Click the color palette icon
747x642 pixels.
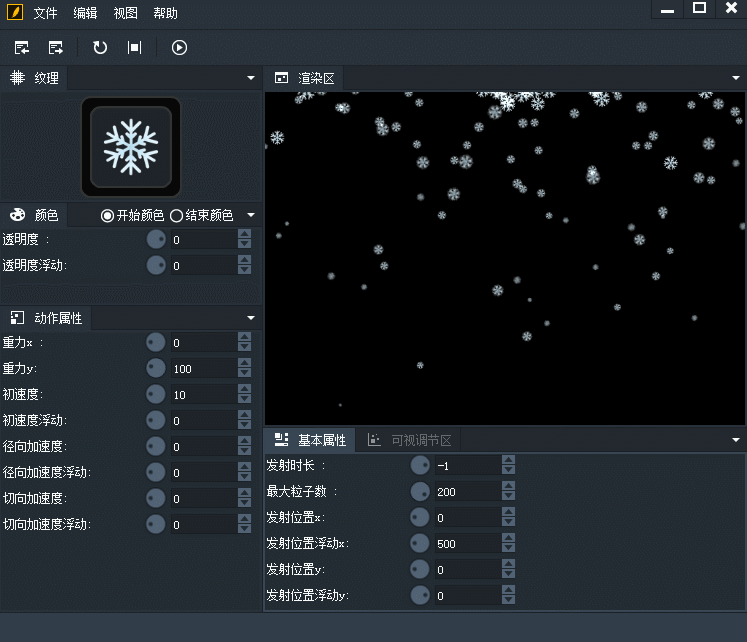[x=18, y=215]
